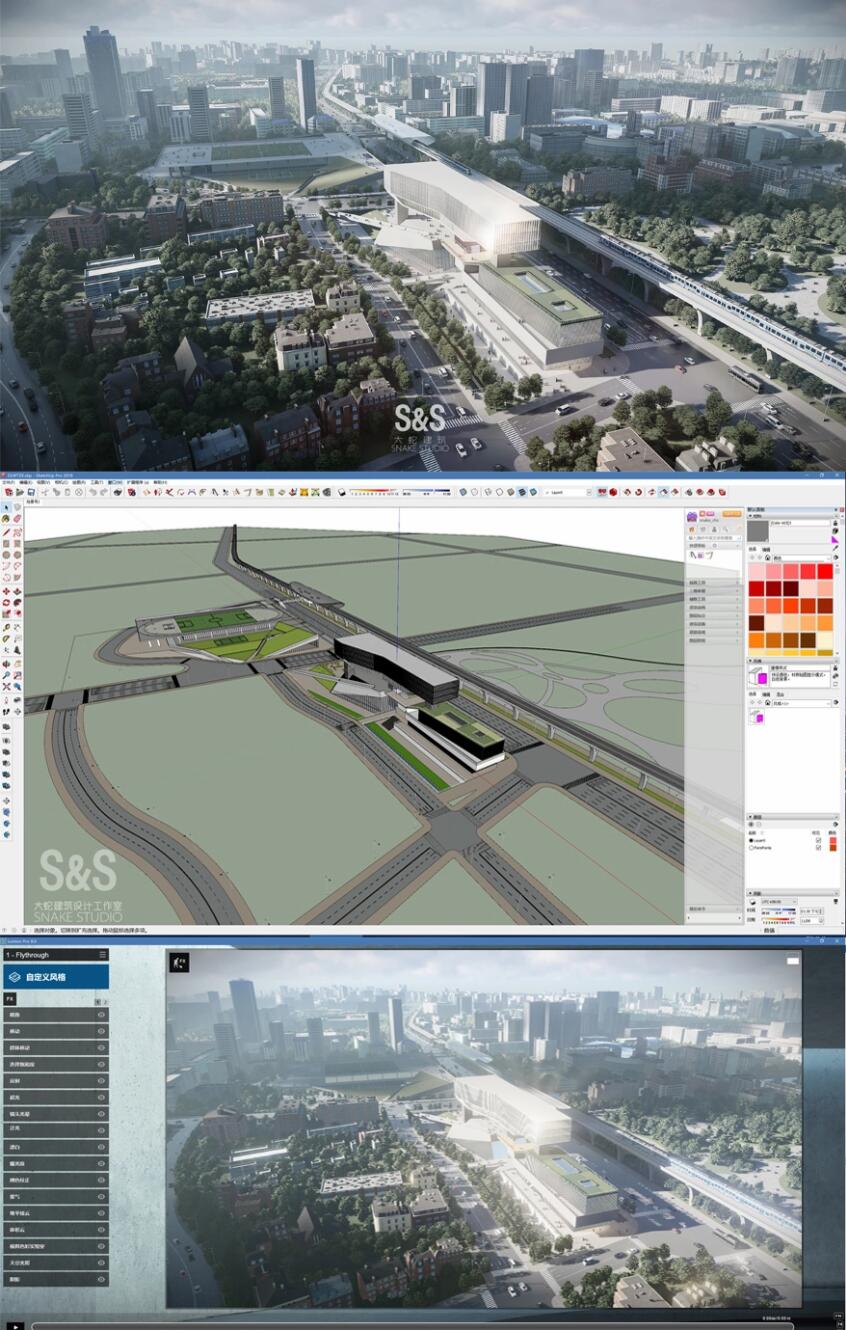This screenshot has width=846, height=1330.
Task: Uncheck Layer0 visibility checkbox
Action: (818, 840)
